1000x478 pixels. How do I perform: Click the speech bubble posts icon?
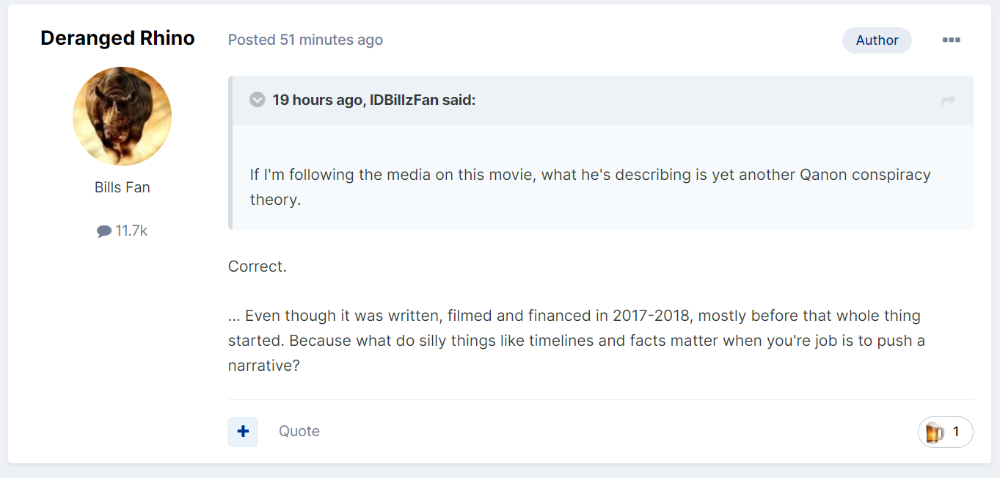click(104, 231)
